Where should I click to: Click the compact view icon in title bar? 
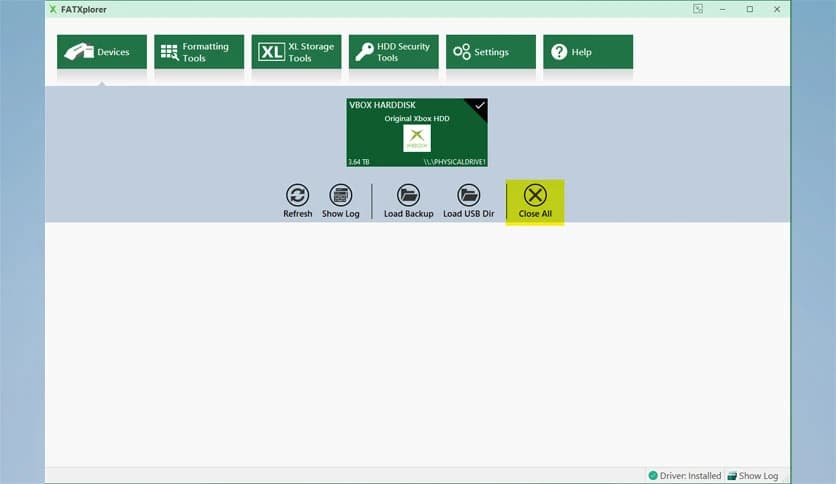coord(698,9)
